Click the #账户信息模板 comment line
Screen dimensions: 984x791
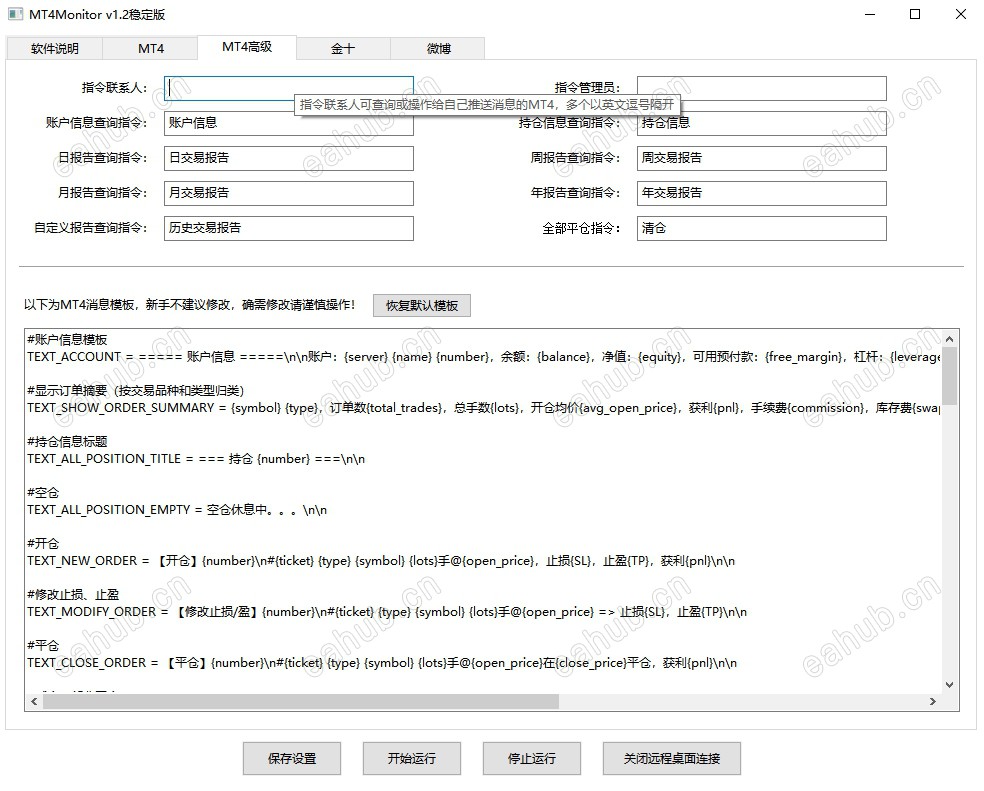pos(67,340)
